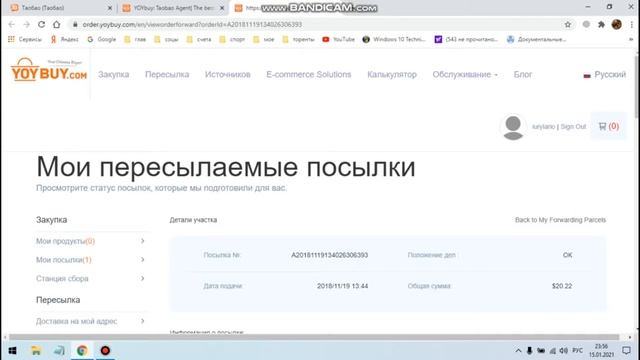Click the user avatar picture
The width and height of the screenshot is (640, 360).
[513, 127]
